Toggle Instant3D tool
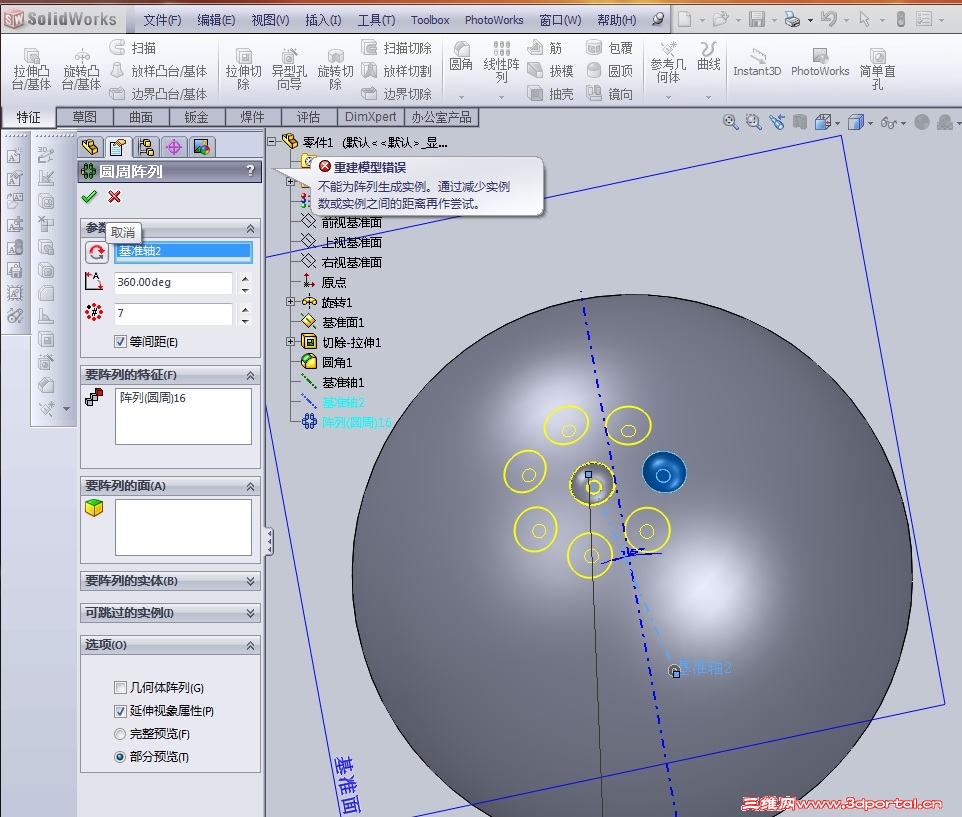Image resolution: width=962 pixels, height=817 pixels. (x=757, y=63)
